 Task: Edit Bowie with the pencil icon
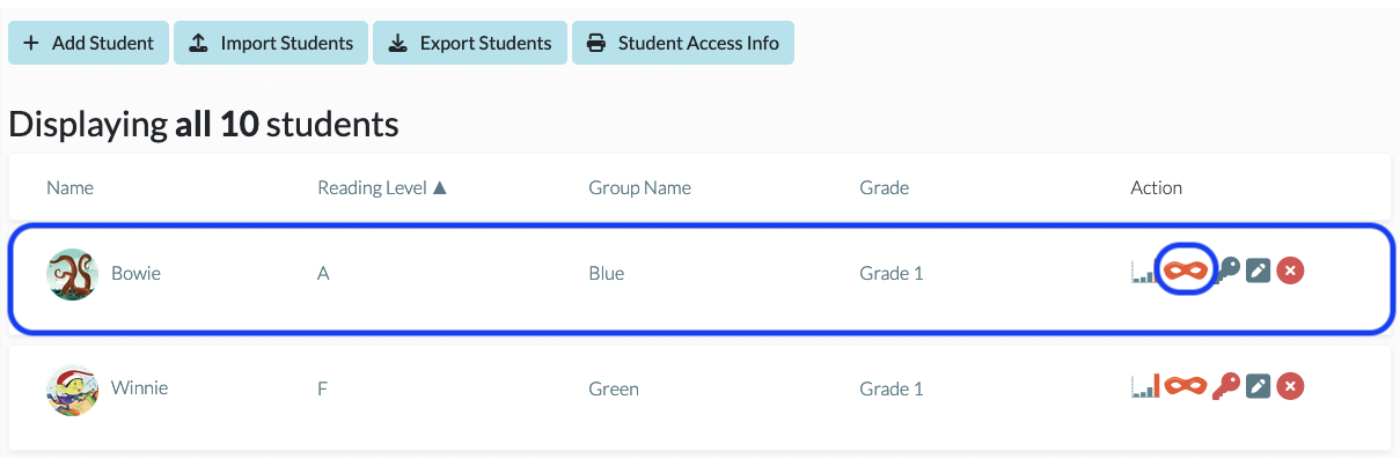[1258, 271]
